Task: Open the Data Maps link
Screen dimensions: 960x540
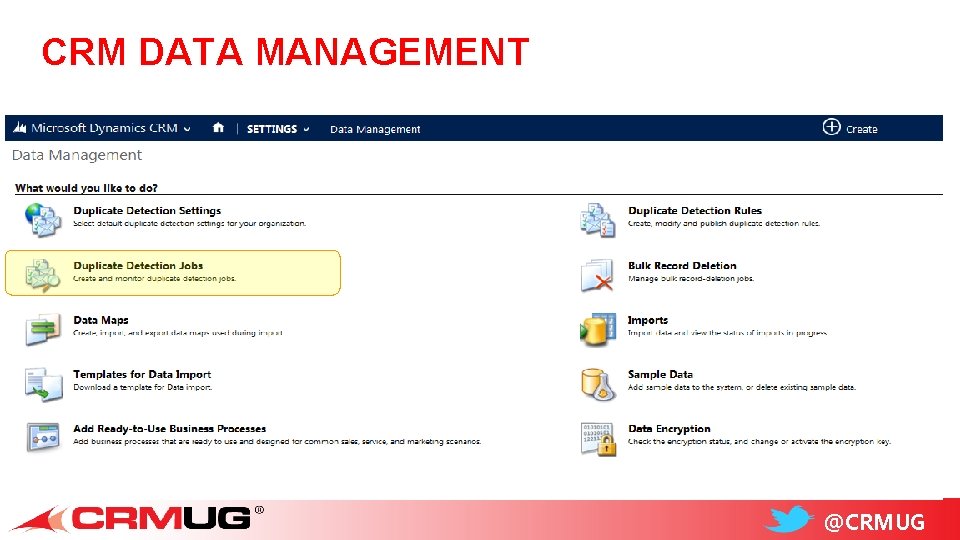Action: pos(100,320)
